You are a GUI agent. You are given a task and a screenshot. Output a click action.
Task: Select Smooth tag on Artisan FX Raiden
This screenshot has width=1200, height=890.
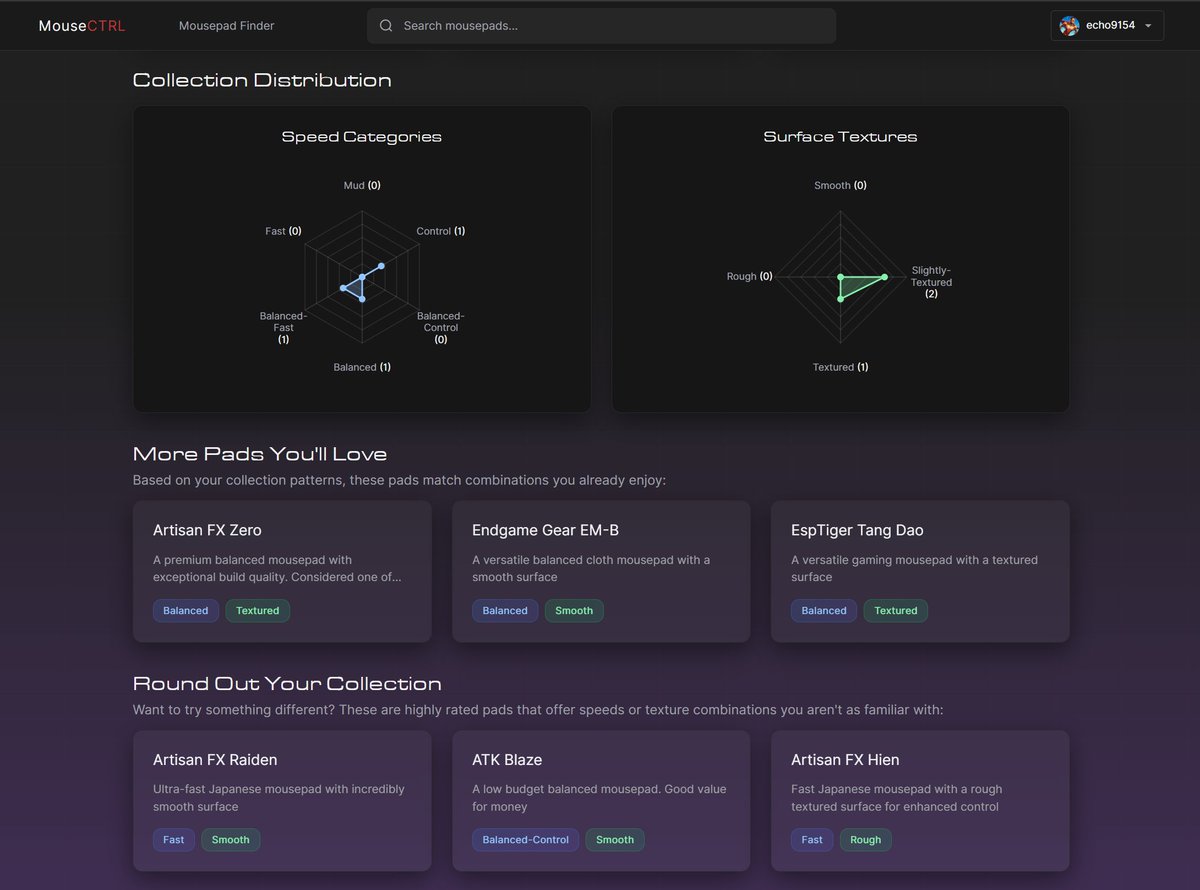[231, 840]
